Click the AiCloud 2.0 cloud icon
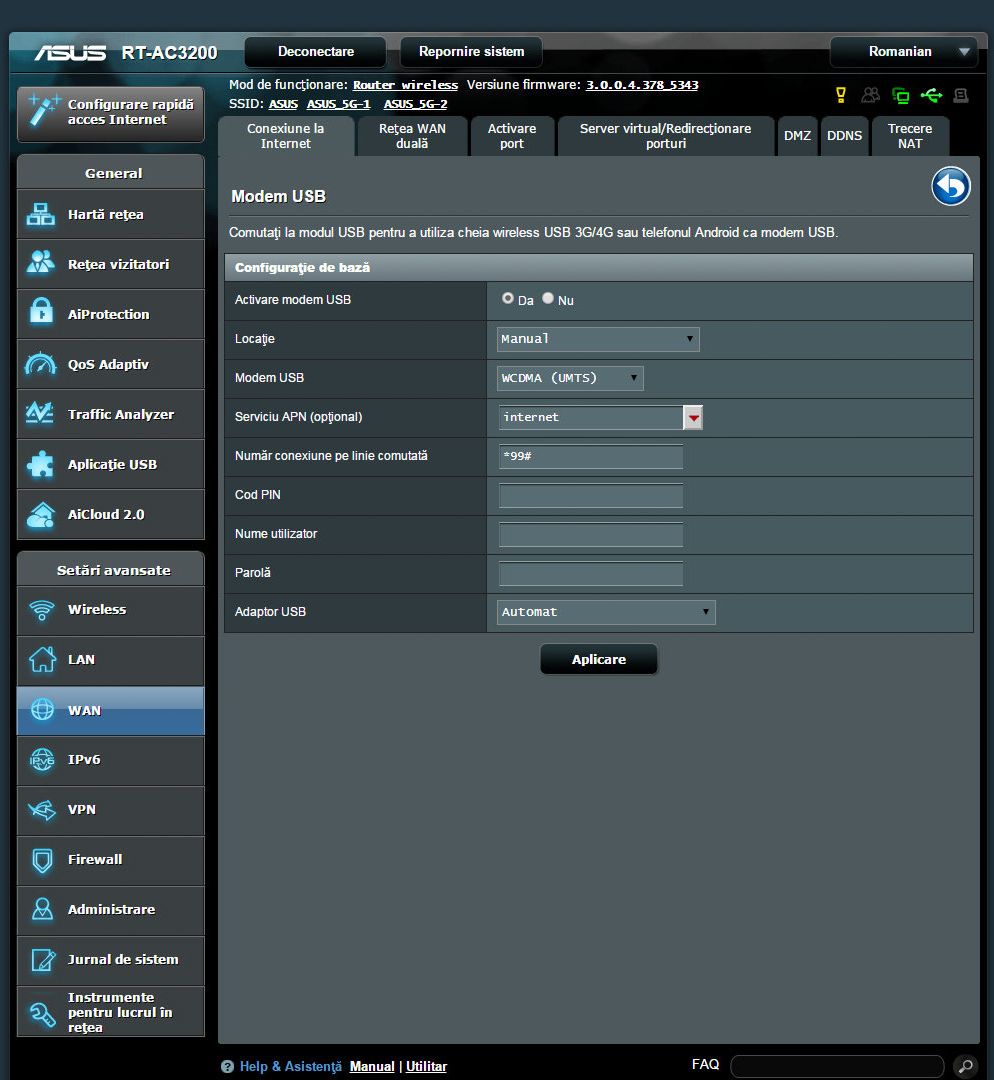994x1080 pixels. 41,515
